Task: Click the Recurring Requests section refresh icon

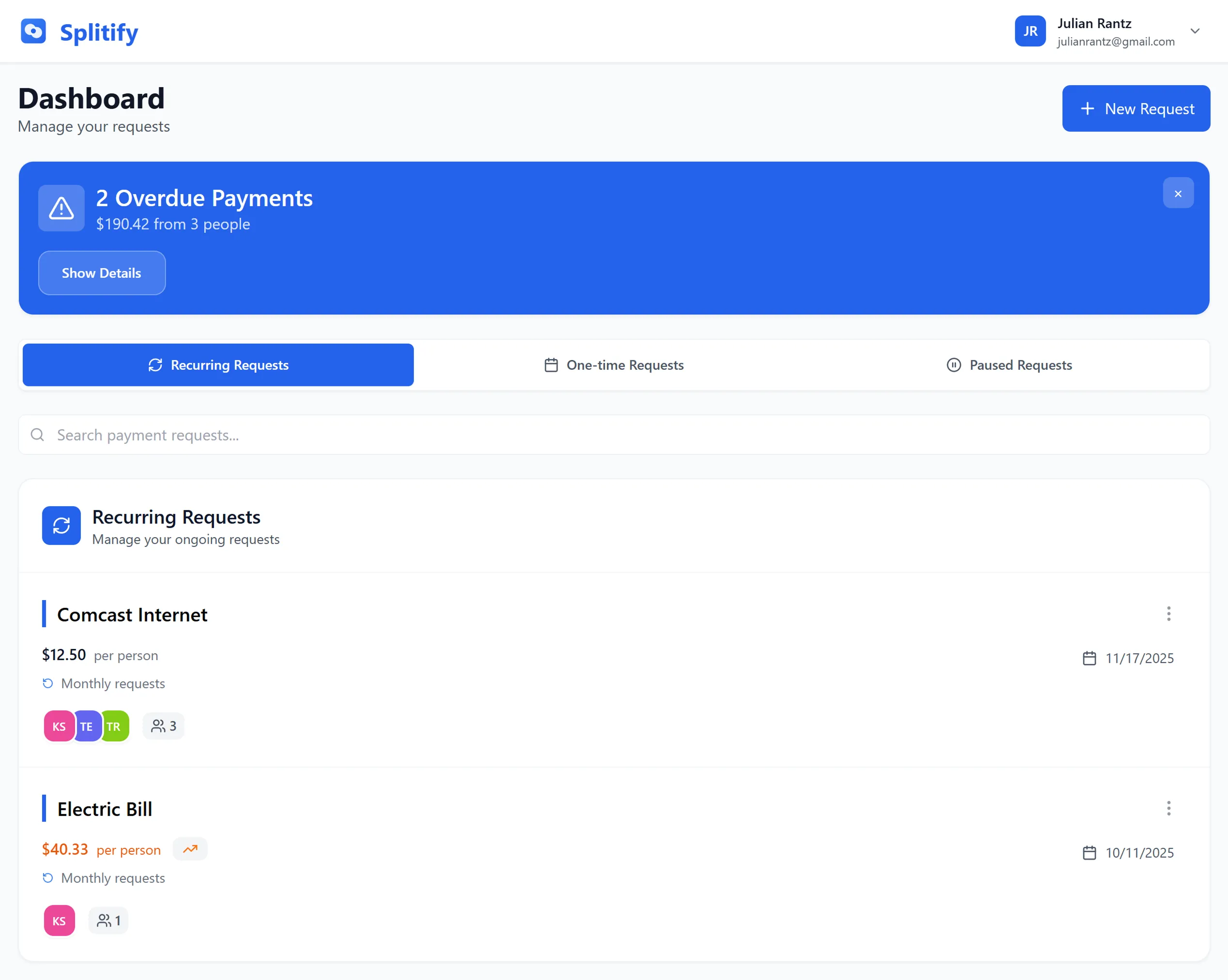Action: (x=61, y=526)
